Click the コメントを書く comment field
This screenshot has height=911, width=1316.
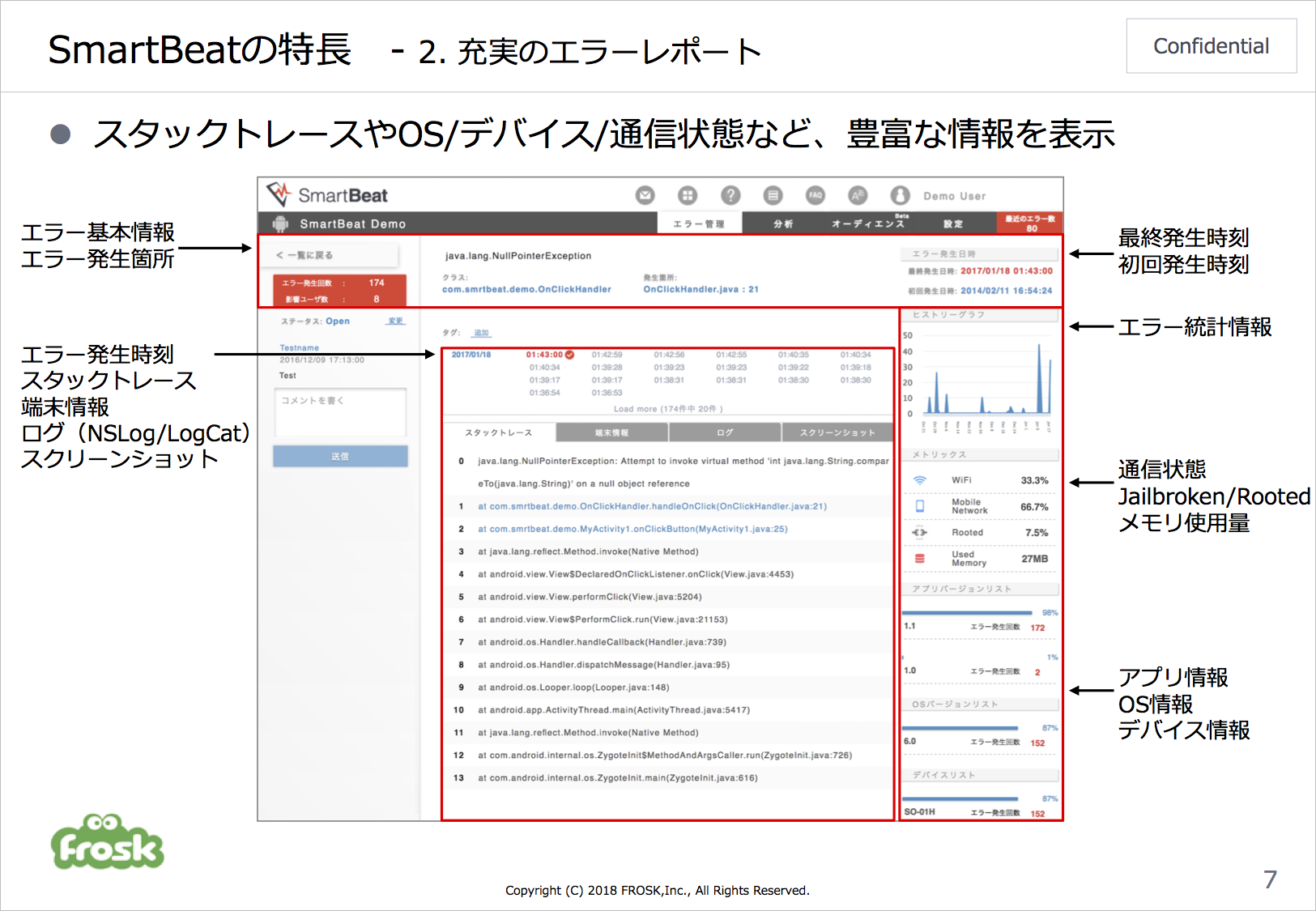340,412
